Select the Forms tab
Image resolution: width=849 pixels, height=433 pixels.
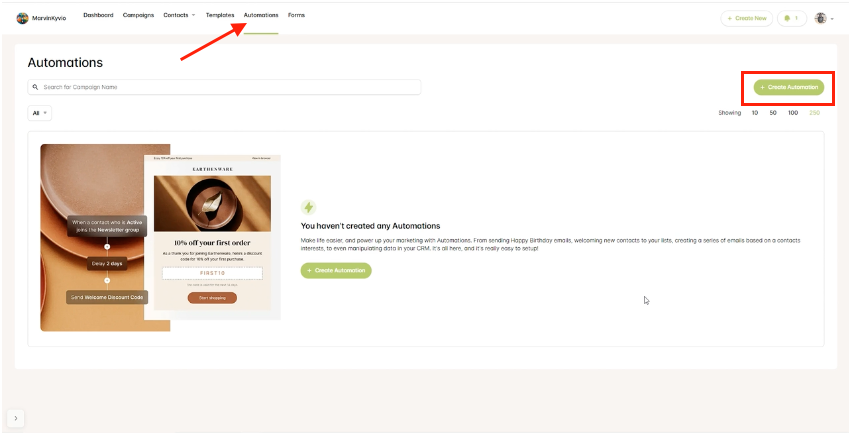tap(296, 16)
